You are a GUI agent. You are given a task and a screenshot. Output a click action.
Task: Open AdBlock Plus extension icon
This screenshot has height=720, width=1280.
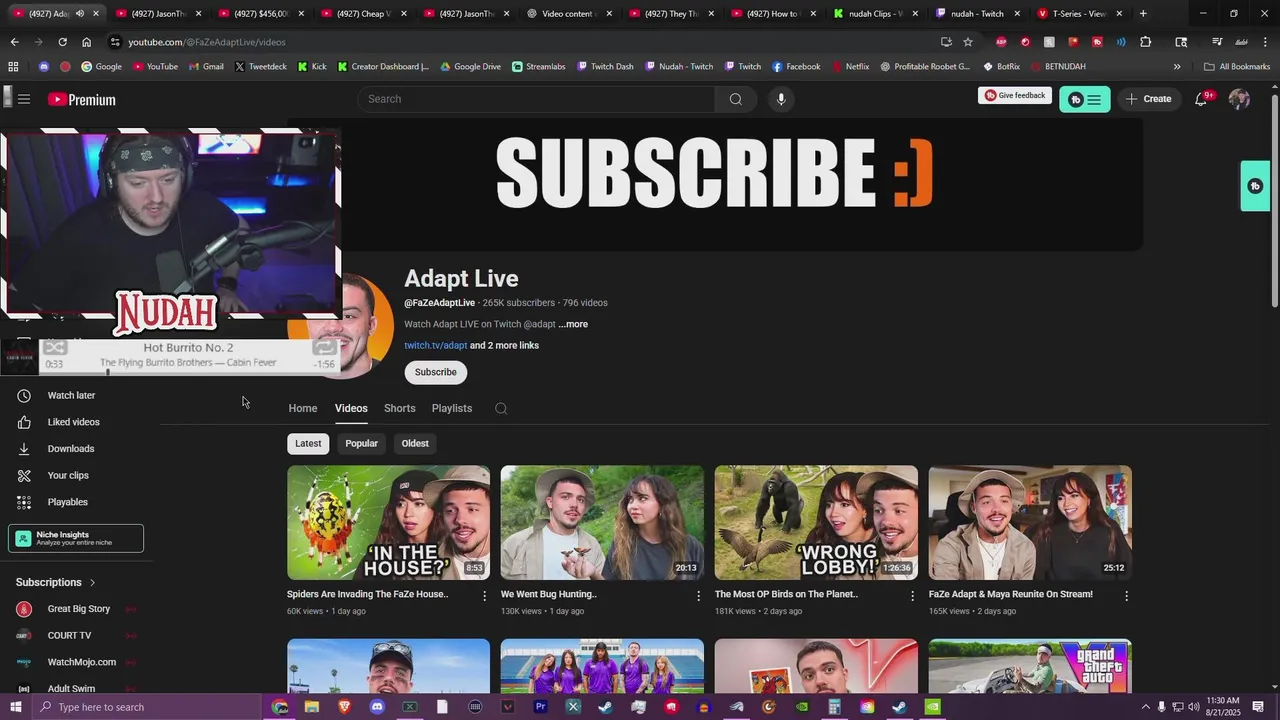click(1001, 42)
